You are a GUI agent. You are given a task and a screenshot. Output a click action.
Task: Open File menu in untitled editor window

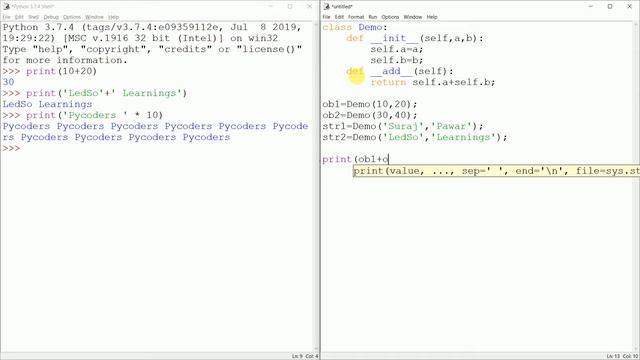(326, 17)
